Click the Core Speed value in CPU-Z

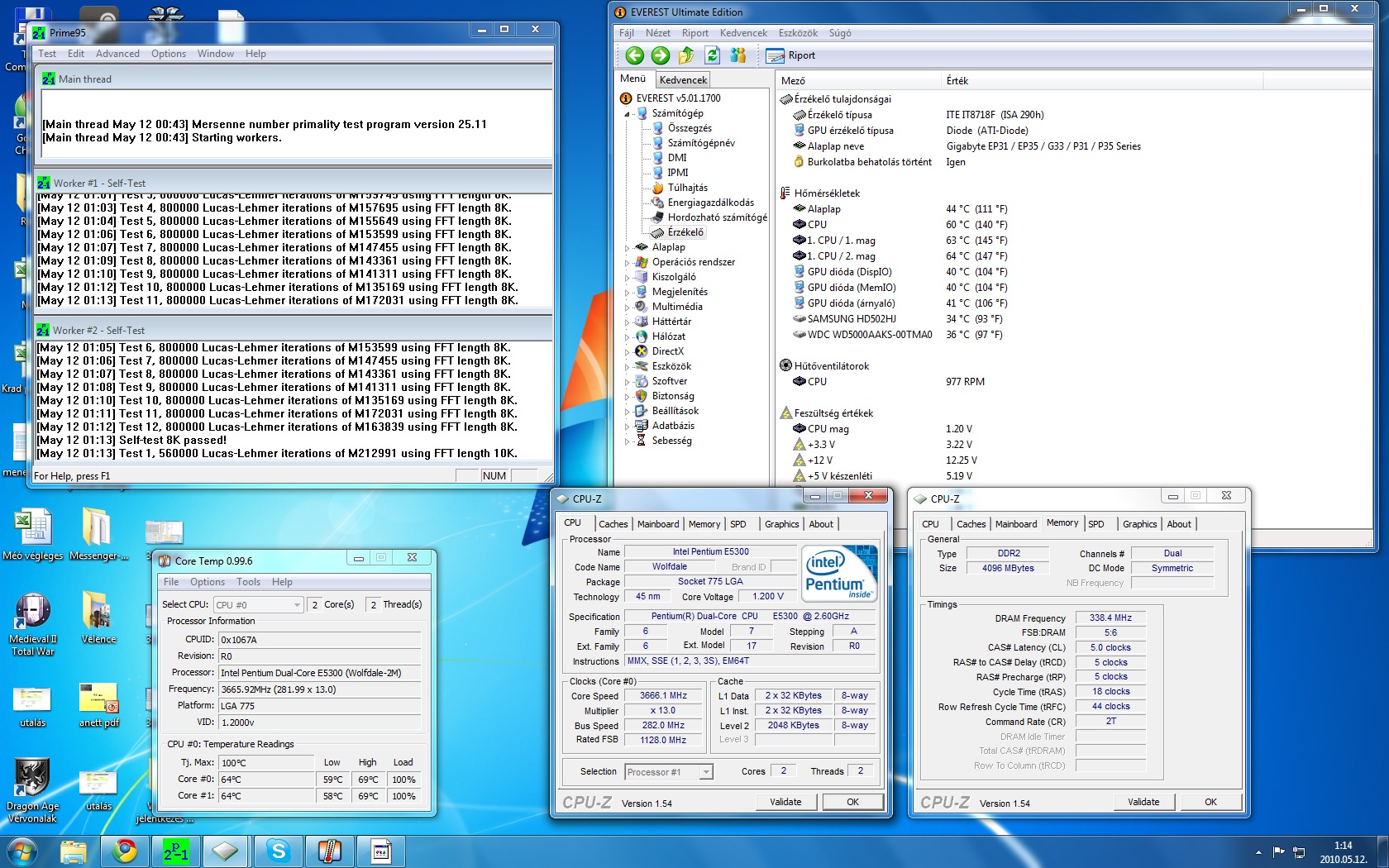pyautogui.click(x=663, y=696)
